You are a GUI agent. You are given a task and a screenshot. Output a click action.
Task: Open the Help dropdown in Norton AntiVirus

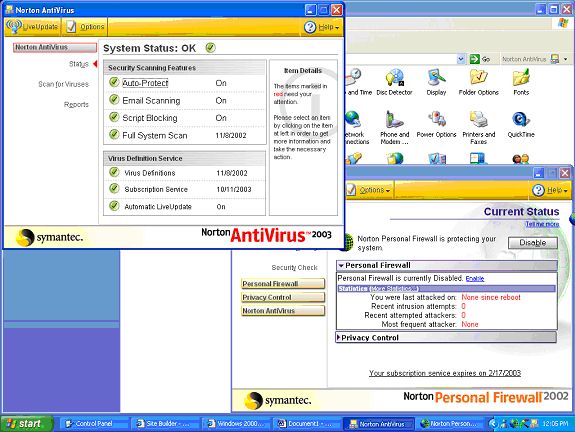click(x=322, y=27)
